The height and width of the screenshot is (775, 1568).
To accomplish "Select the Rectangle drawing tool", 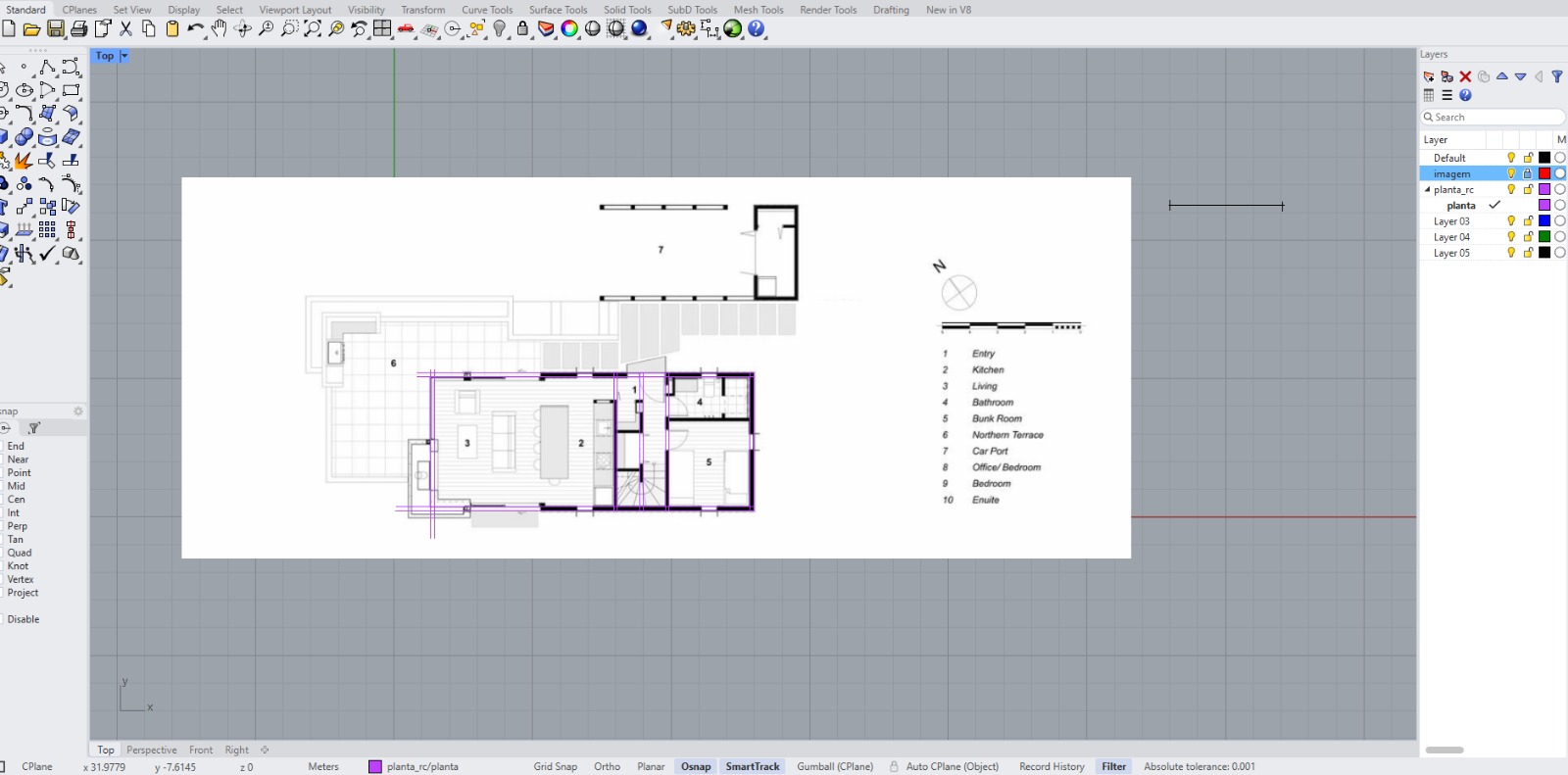I will coord(71,90).
